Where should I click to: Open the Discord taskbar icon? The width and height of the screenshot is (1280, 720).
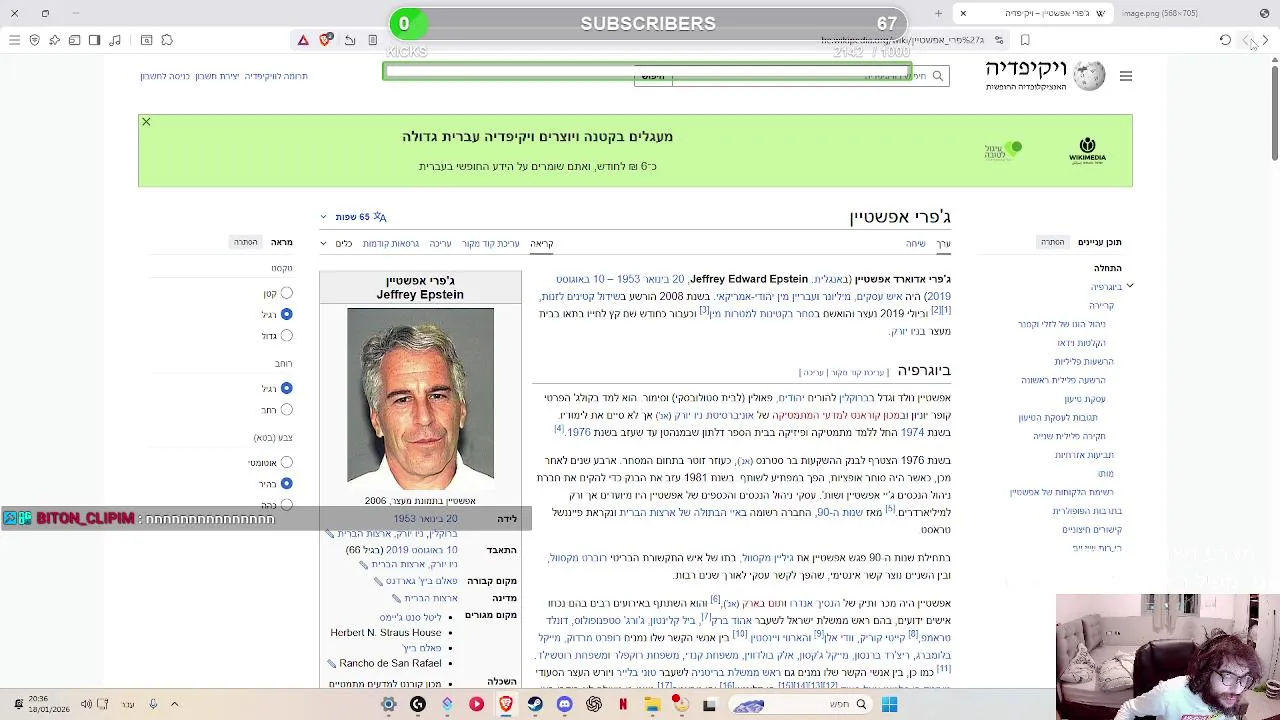pyautogui.click(x=564, y=704)
